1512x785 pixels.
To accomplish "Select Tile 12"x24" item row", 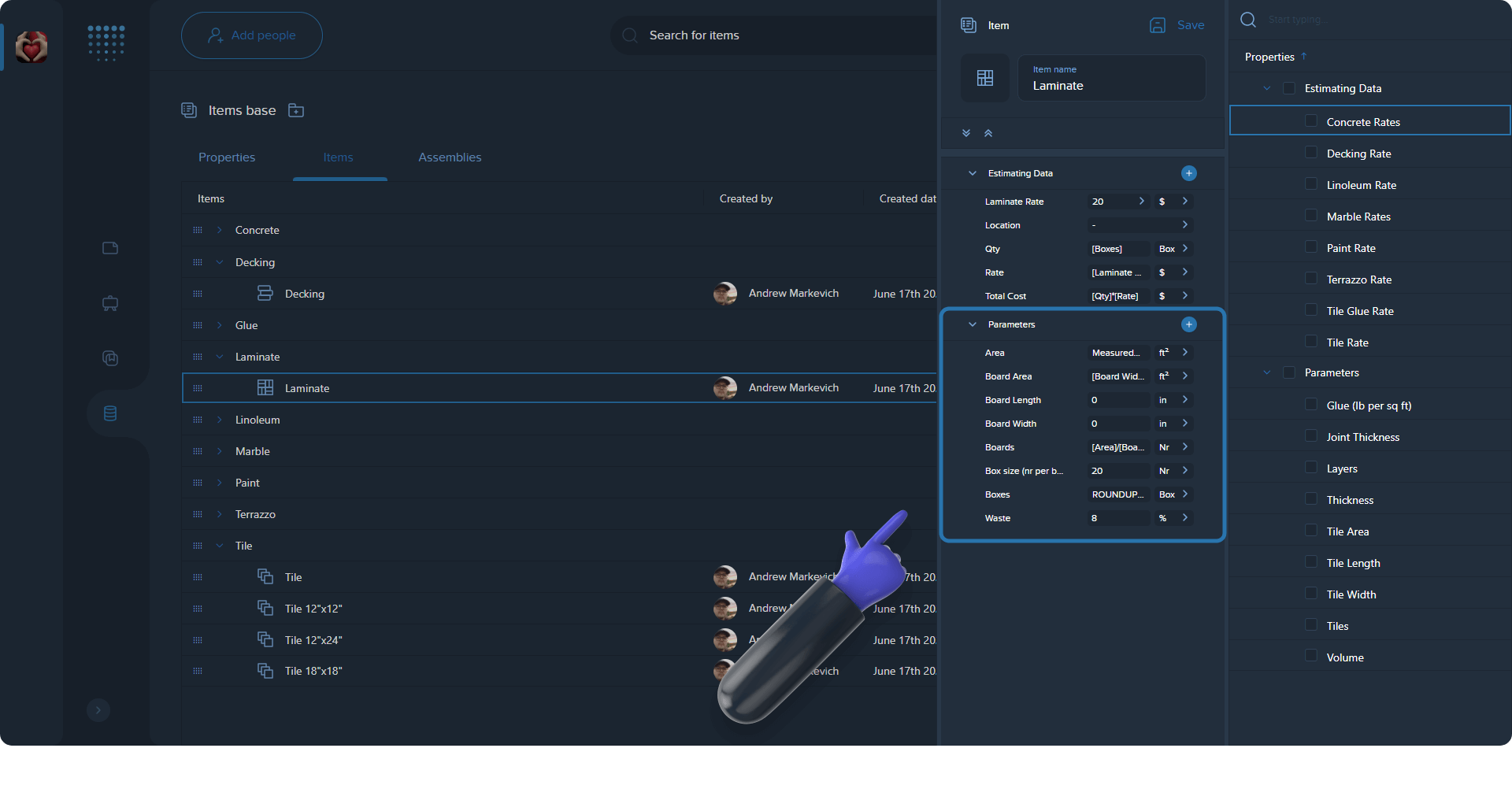I will [x=559, y=640].
